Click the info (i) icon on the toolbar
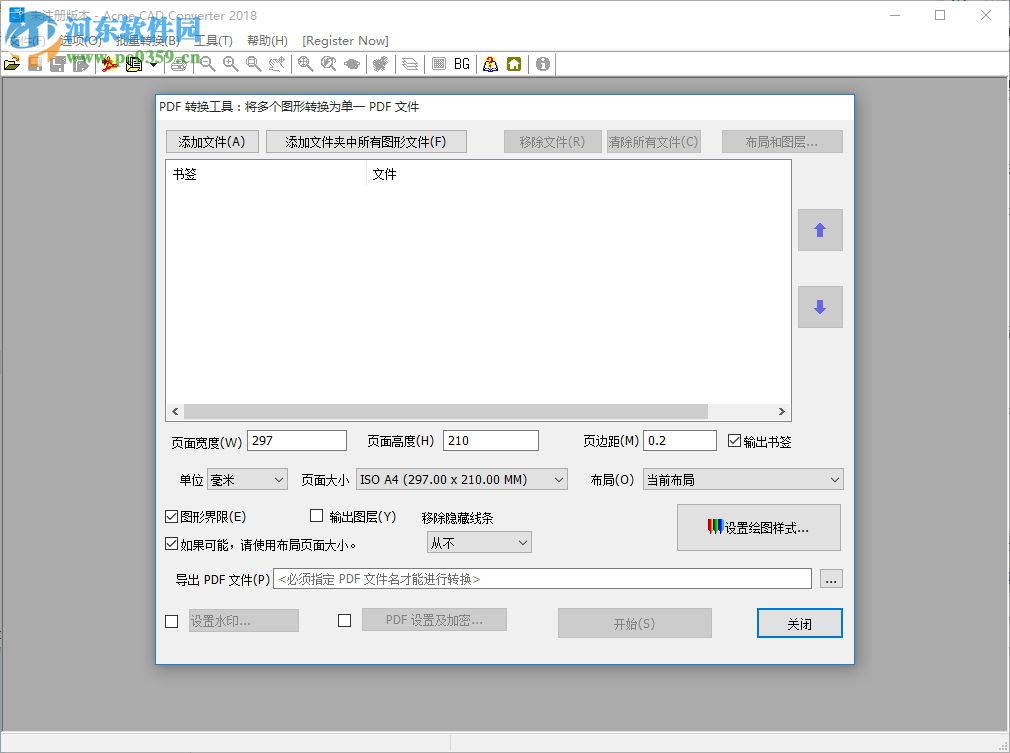 542,63
